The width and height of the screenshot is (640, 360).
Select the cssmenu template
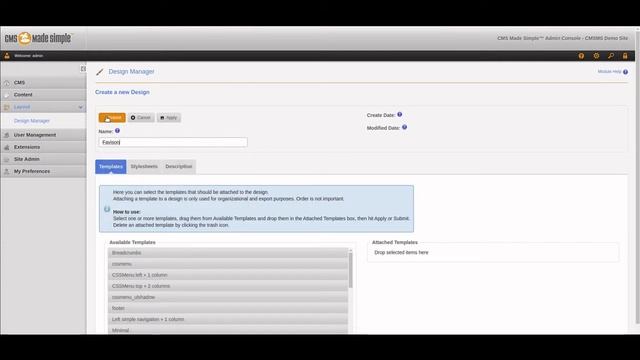pyautogui.click(x=228, y=264)
